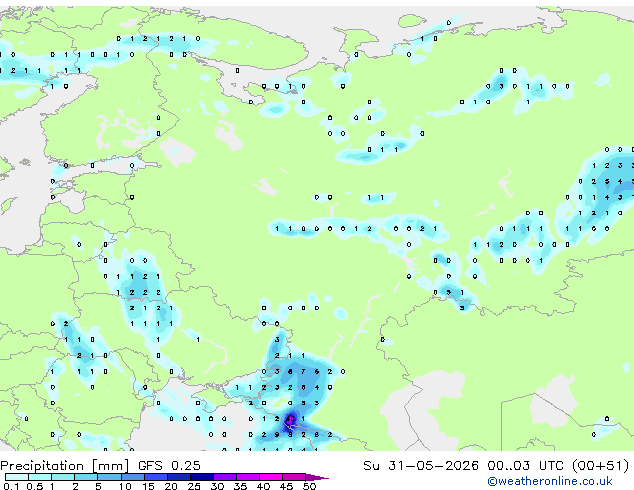Click the '30' legend scale label
Image resolution: width=634 pixels, height=490 pixels.
217,486
